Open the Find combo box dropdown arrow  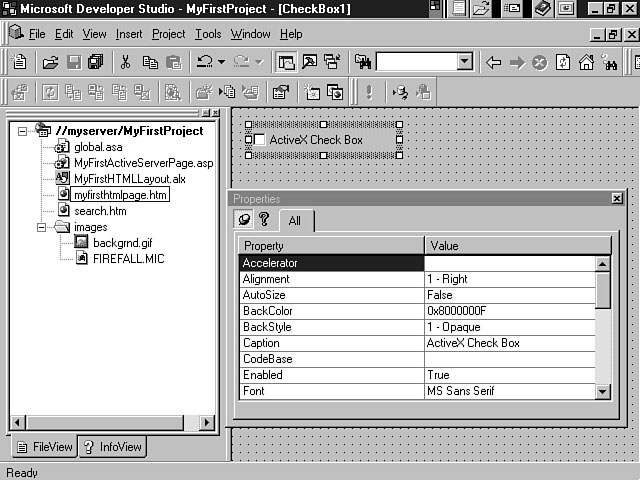point(464,62)
